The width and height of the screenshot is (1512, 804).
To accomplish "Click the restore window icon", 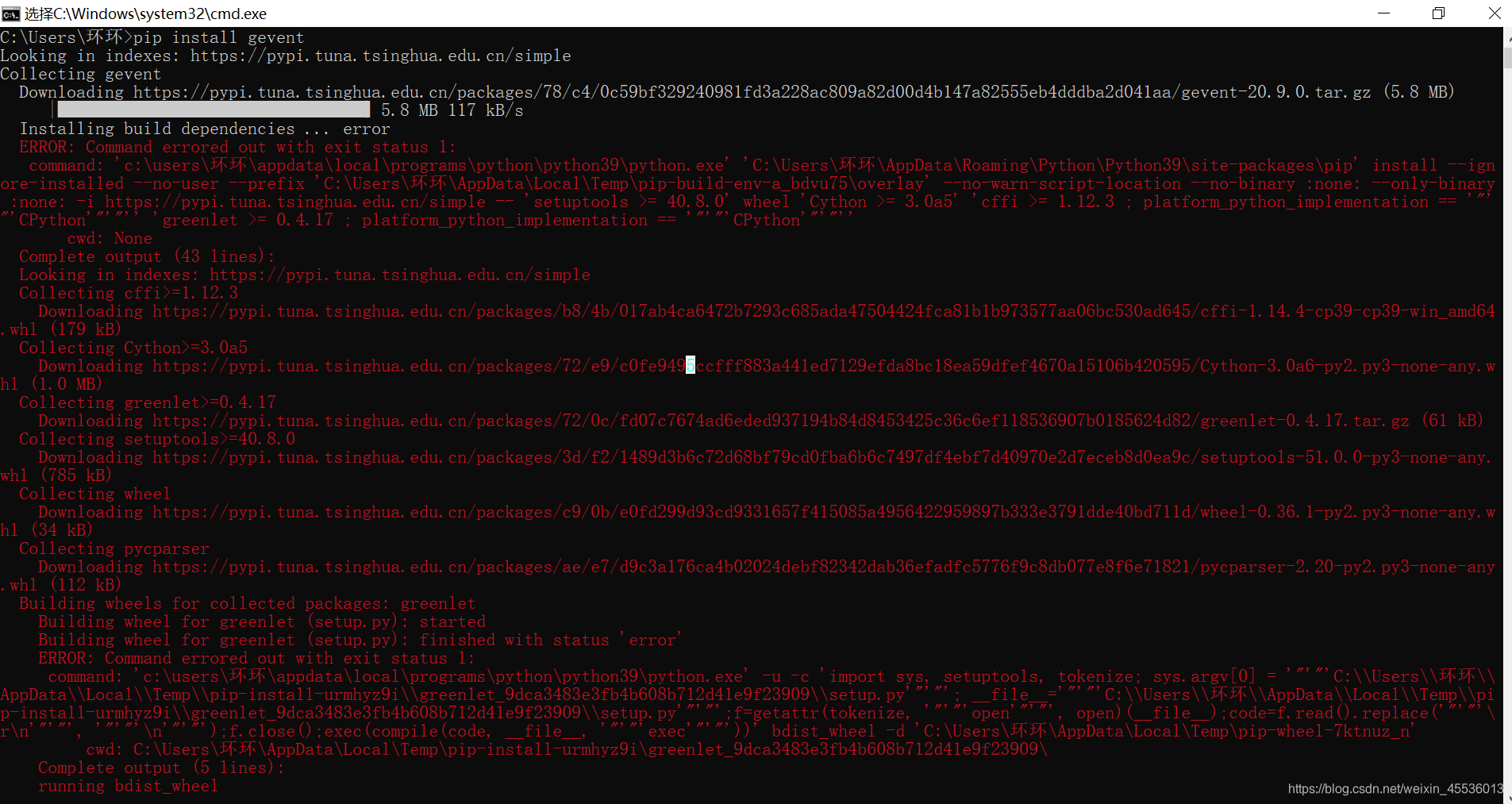I will click(x=1439, y=13).
